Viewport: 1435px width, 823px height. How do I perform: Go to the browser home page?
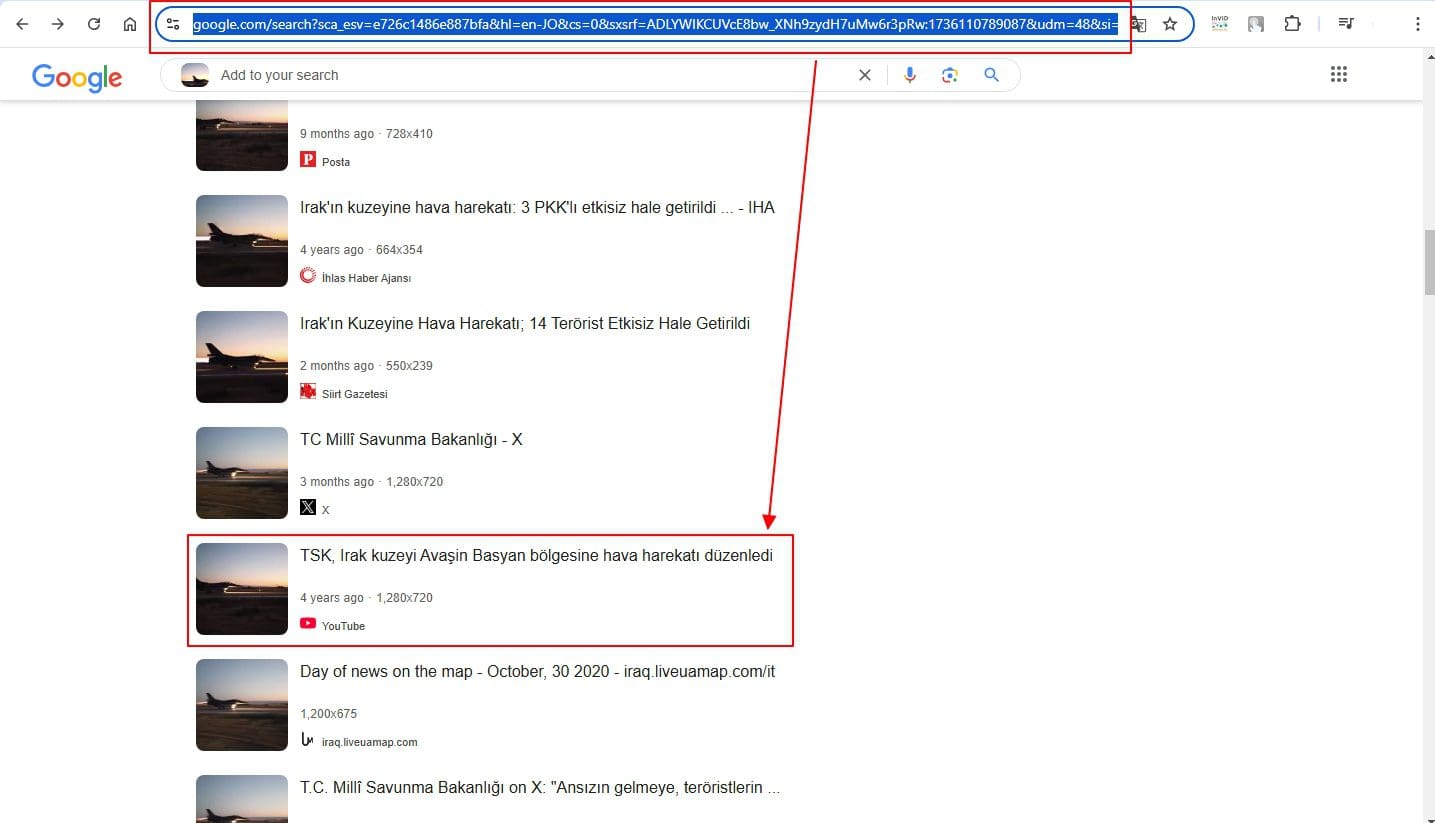[130, 24]
